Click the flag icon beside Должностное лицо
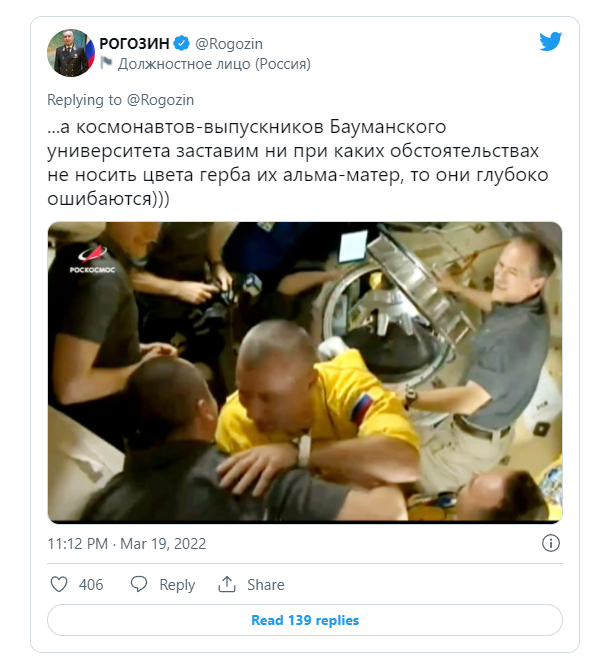615x665 pixels. 106,64
